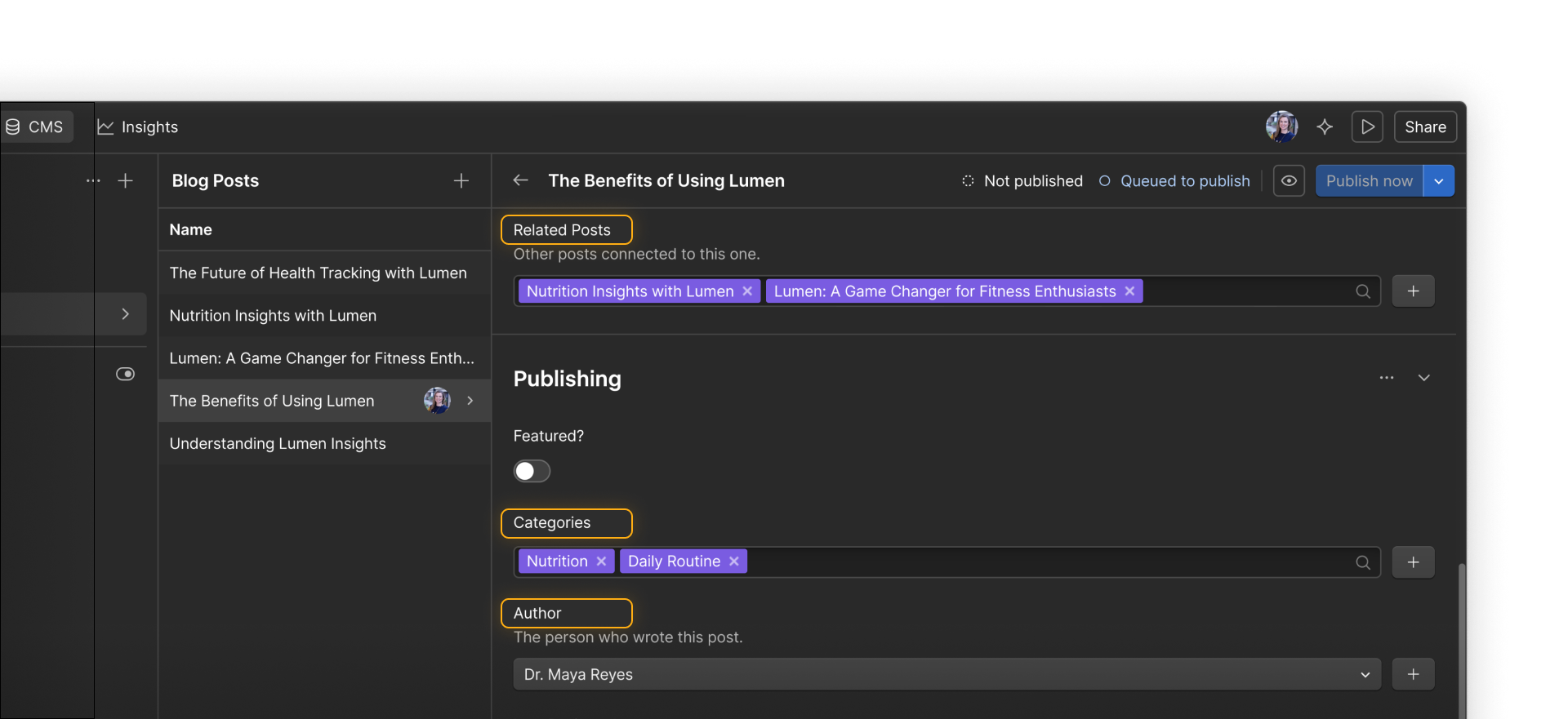Remove the Daily Routine category tag
The width and height of the screenshot is (1568, 719).
pos(734,561)
